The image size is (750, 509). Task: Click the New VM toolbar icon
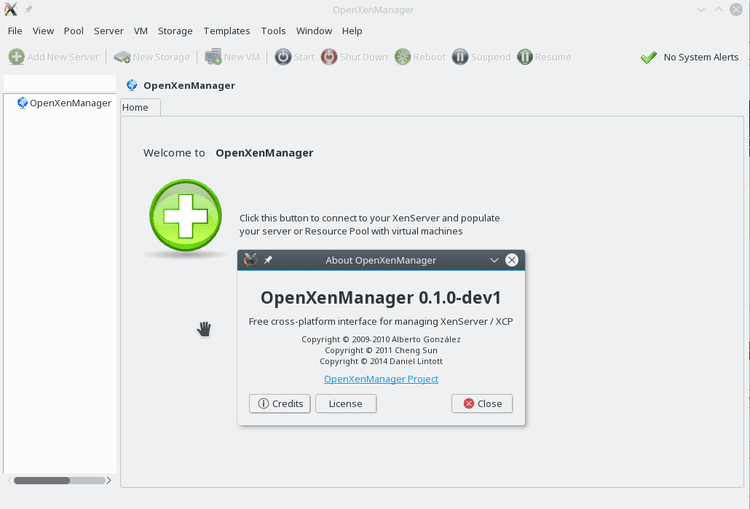(213, 57)
